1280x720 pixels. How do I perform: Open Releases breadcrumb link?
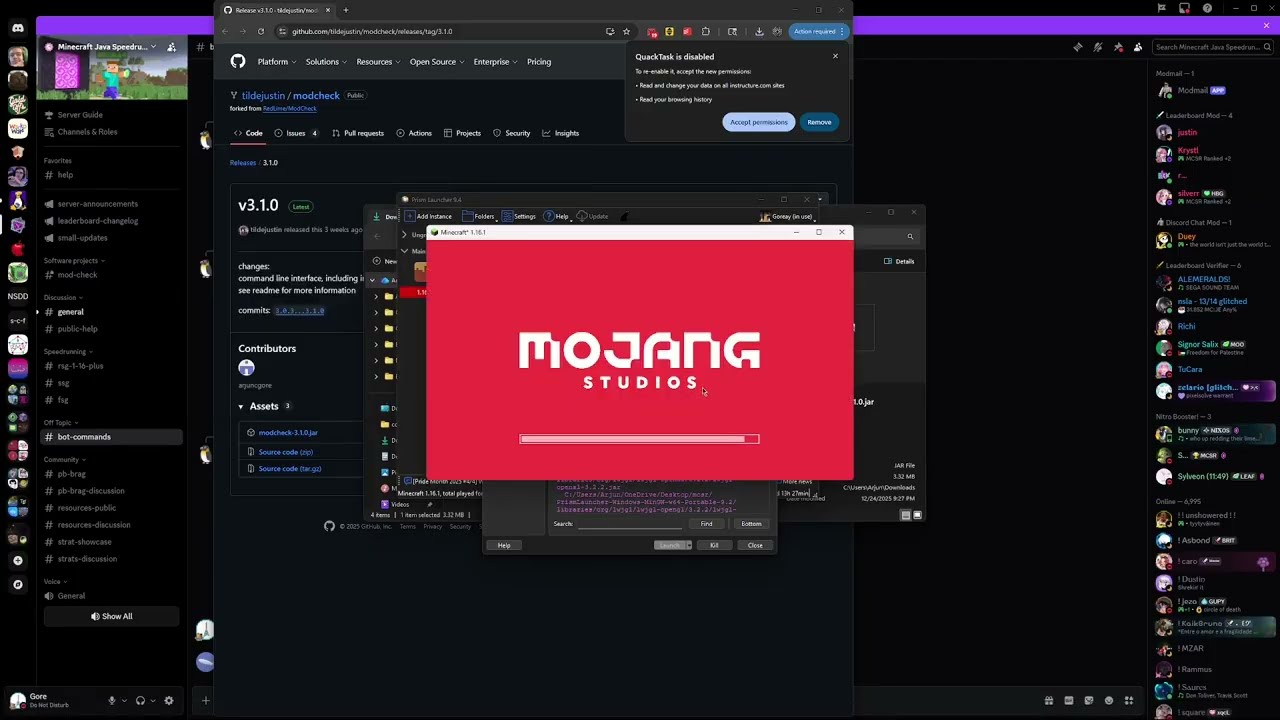[x=243, y=162]
